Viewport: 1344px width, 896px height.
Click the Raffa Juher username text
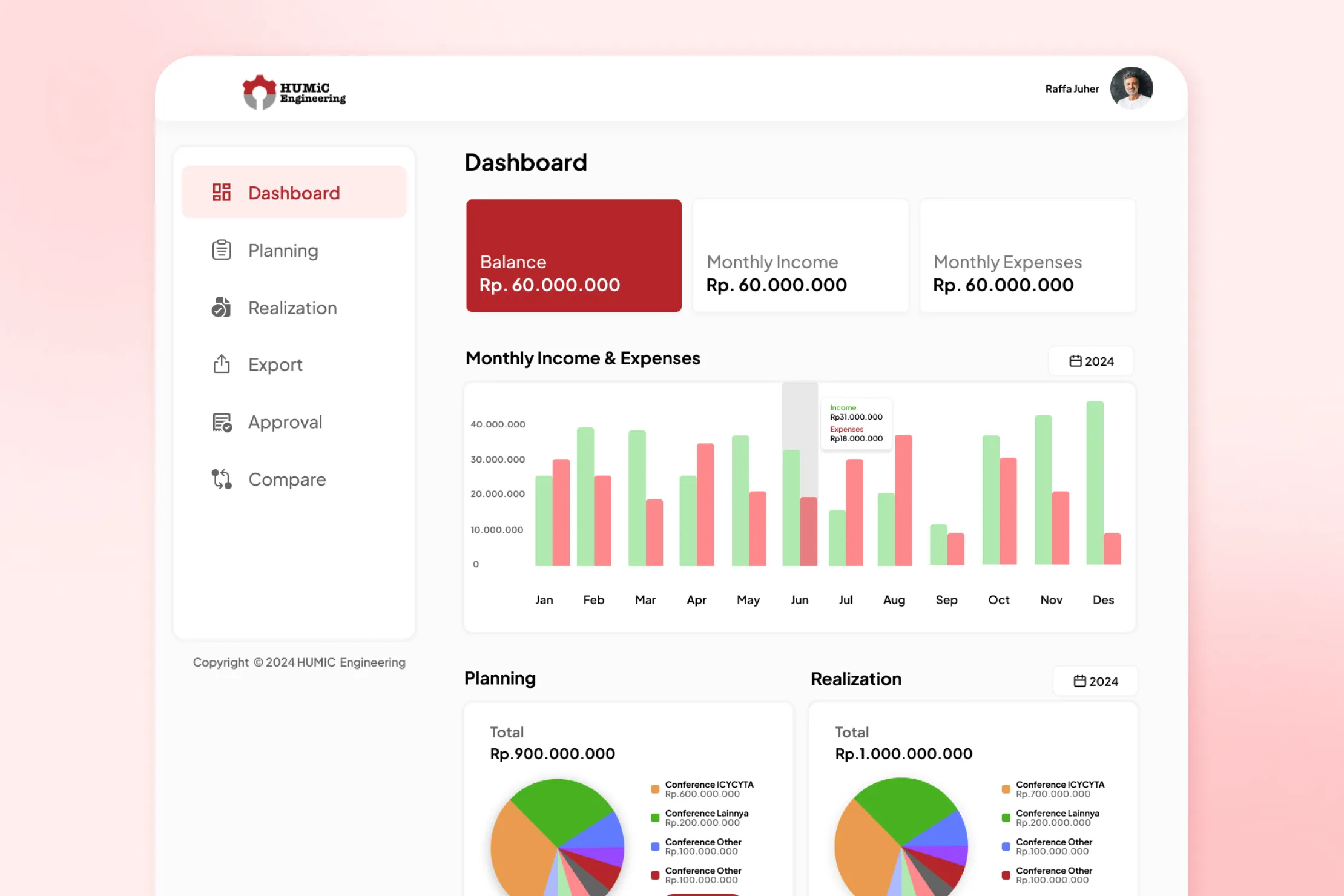[x=1072, y=89]
